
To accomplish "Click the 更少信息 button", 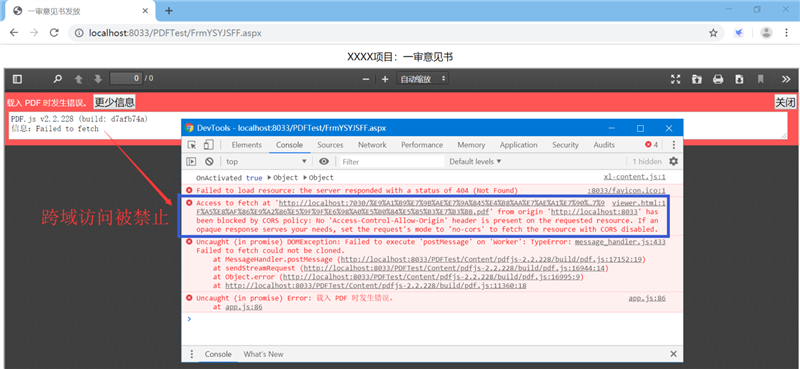I will point(115,102).
